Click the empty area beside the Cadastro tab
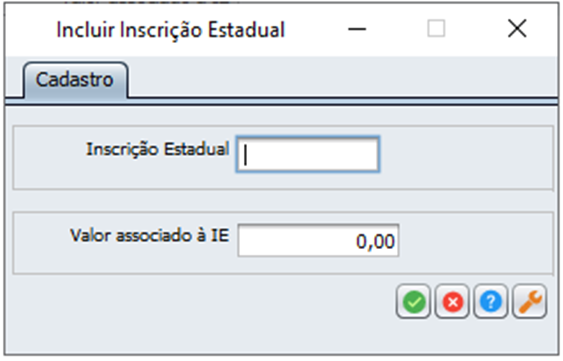Image resolution: width=563 pixels, height=361 pixels. click(x=341, y=77)
